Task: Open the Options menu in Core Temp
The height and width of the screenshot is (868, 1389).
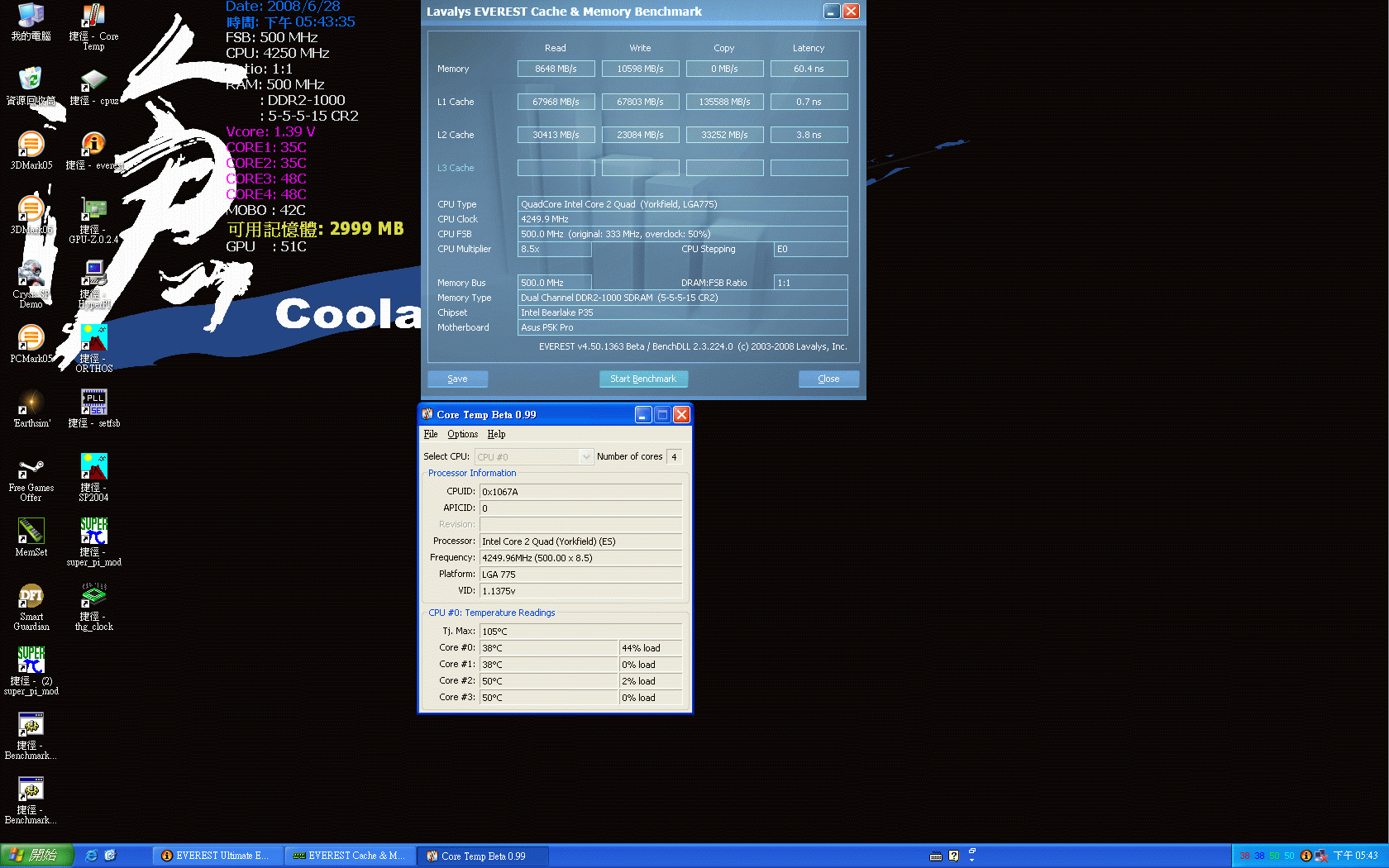Action: [x=462, y=434]
